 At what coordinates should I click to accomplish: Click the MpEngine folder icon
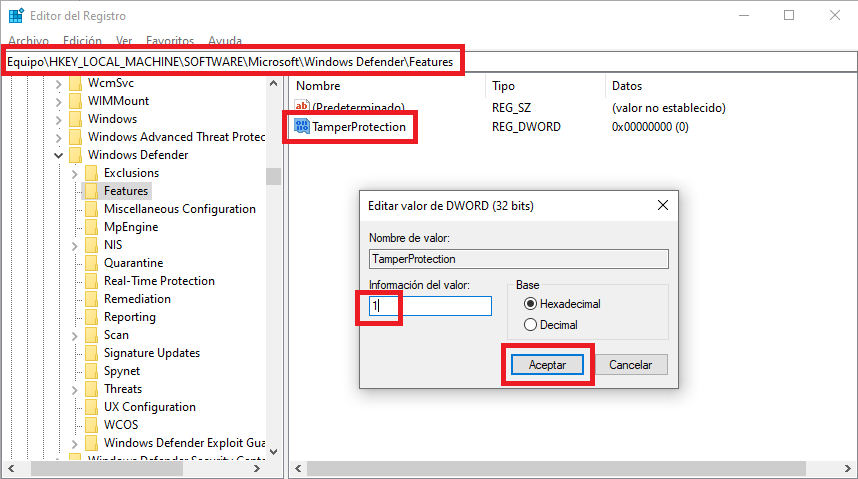click(92, 228)
